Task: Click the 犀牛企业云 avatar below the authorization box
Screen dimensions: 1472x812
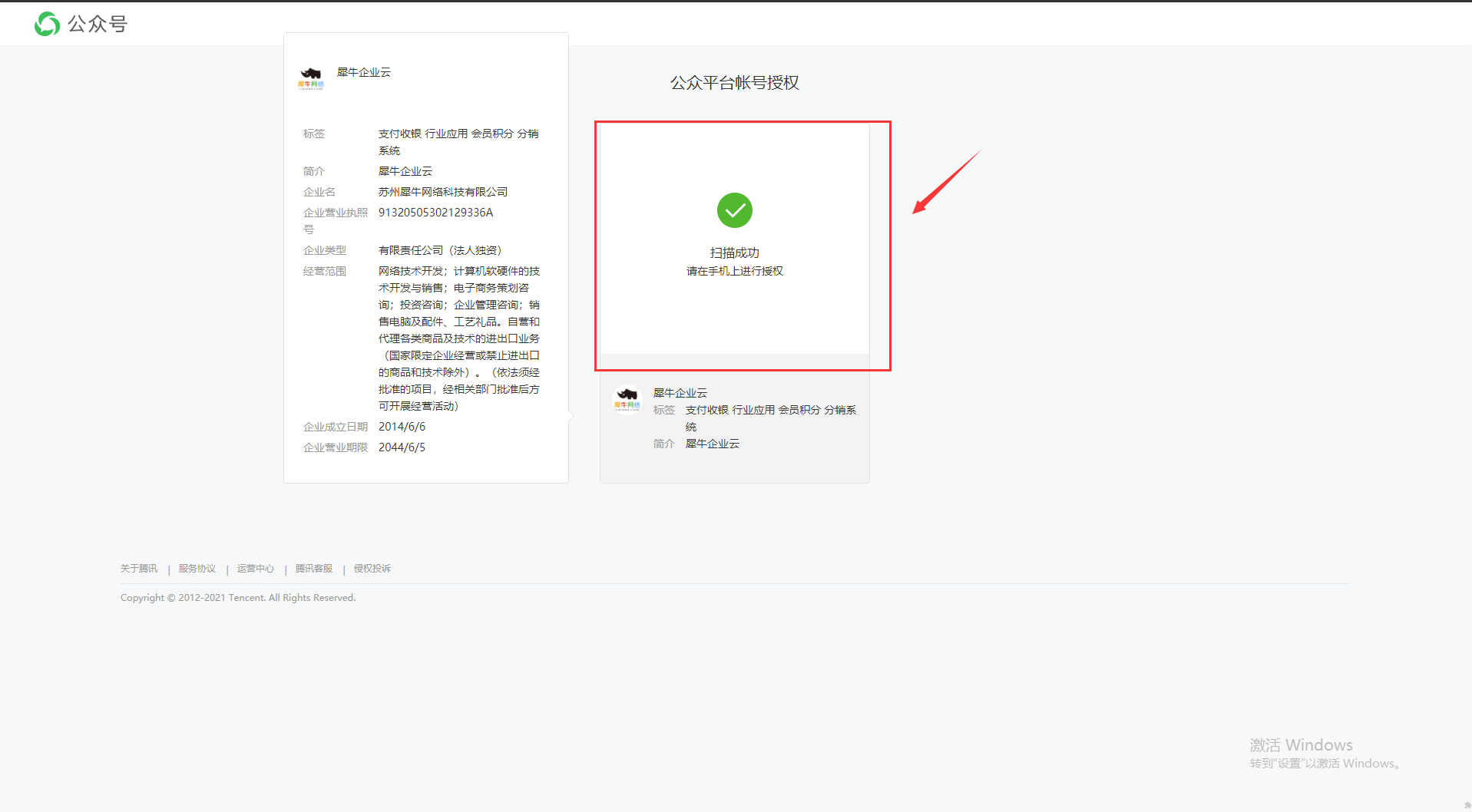Action: [627, 398]
